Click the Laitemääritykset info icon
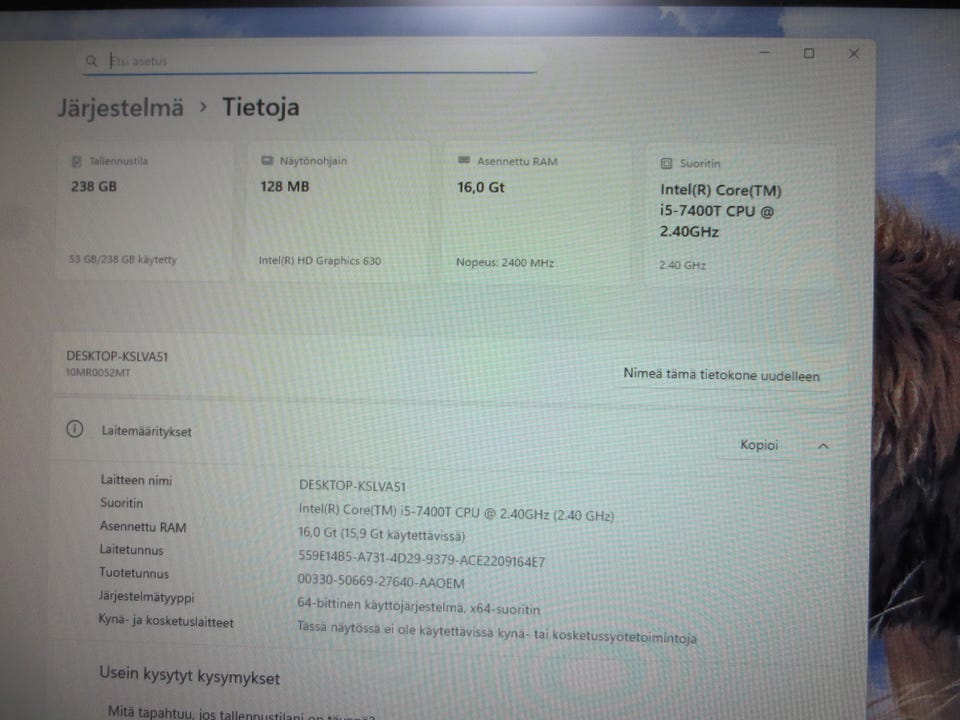The height and width of the screenshot is (720, 960). [75, 429]
